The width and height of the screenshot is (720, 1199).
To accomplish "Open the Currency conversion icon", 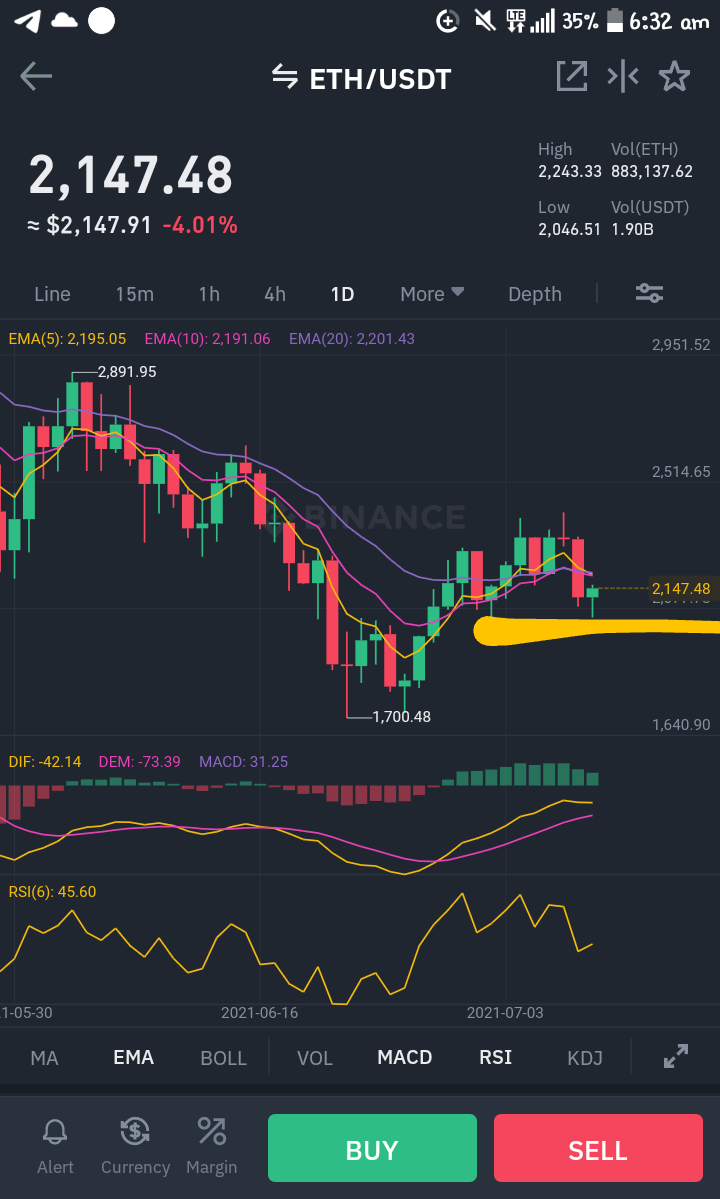I will (x=135, y=1131).
